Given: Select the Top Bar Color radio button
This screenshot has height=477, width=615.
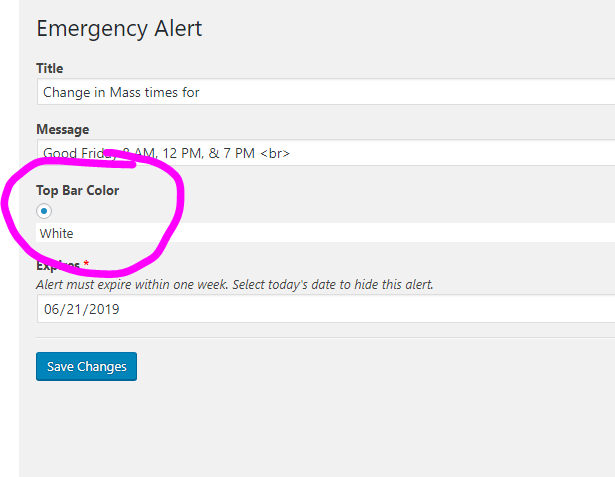Looking at the screenshot, I should coord(44,211).
